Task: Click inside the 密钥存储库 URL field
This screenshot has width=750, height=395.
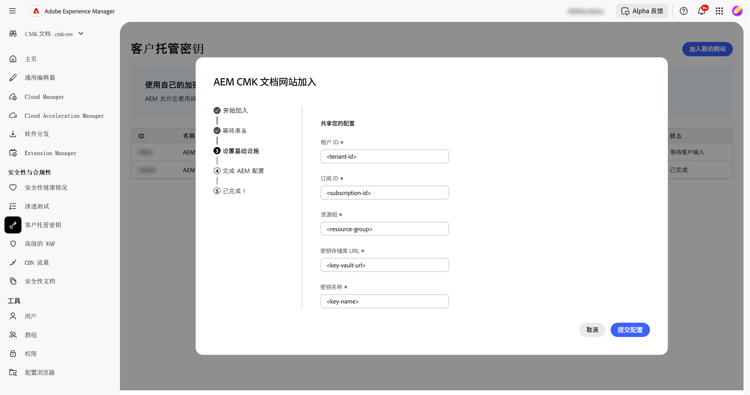Action: pos(385,265)
